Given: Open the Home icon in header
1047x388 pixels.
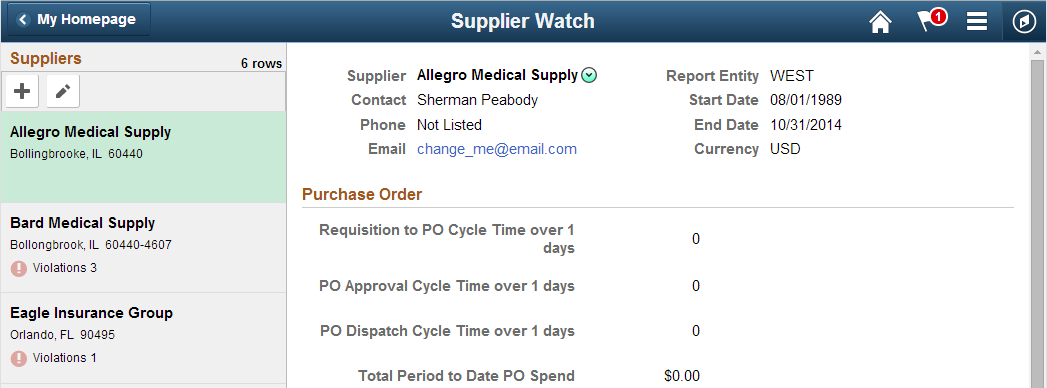Looking at the screenshot, I should pyautogui.click(x=880, y=22).
